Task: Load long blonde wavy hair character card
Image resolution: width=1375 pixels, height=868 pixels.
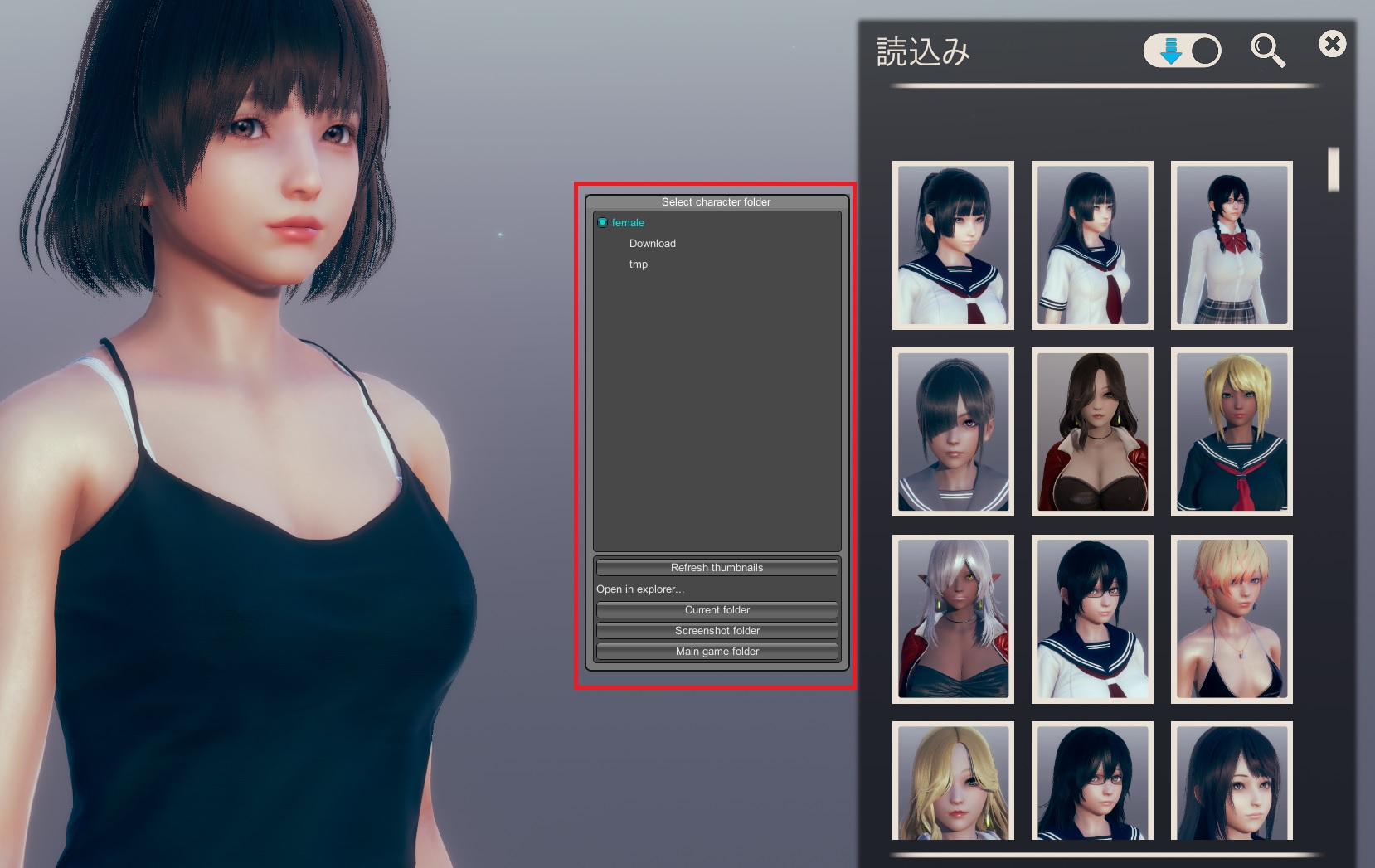Action: [953, 781]
